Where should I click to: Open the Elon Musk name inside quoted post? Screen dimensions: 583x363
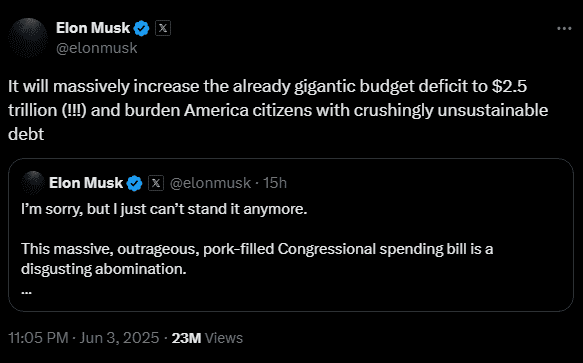tap(86, 183)
